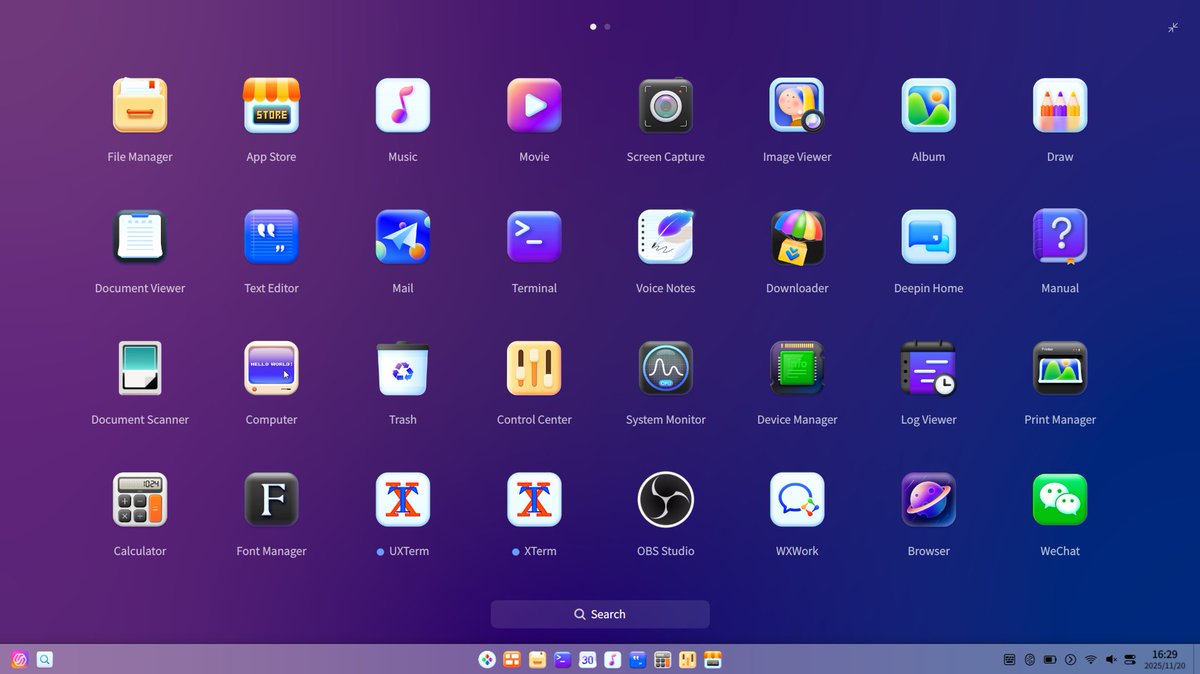1200x674 pixels.
Task: Open Deepin Home
Action: point(929,237)
